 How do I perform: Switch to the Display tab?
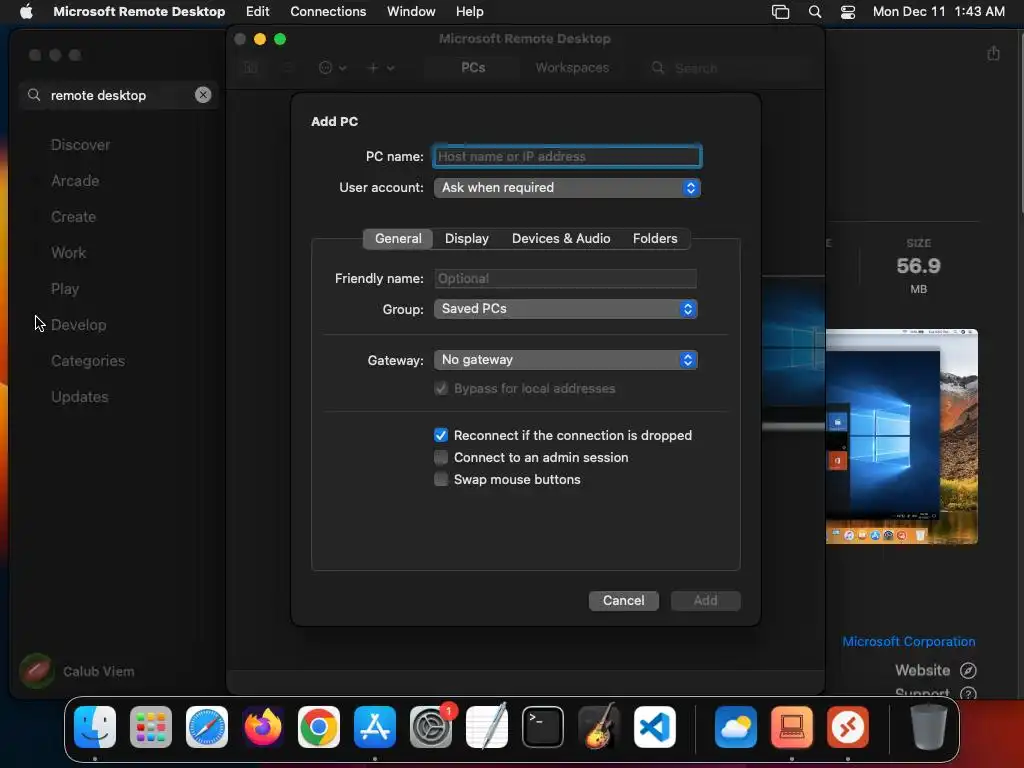pyautogui.click(x=466, y=238)
